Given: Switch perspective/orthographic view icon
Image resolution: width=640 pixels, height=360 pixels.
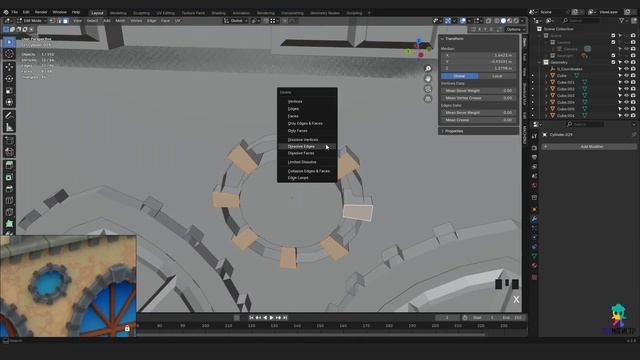Looking at the screenshot, I should 428,99.
